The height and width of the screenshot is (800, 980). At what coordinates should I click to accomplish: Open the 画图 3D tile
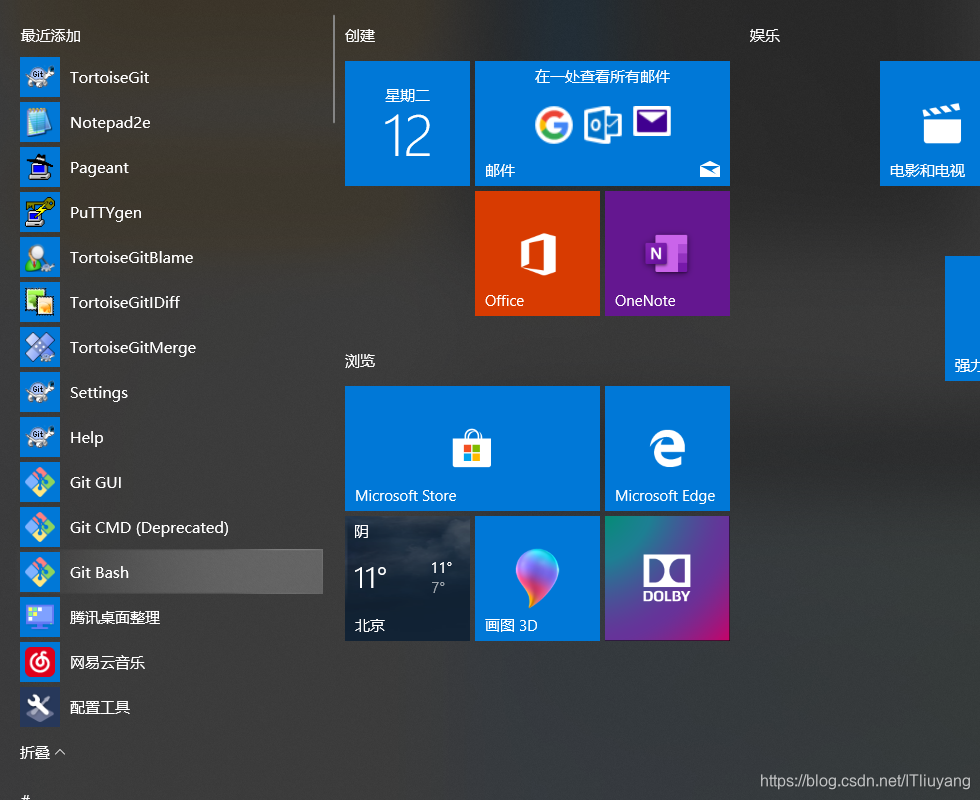coord(538,579)
